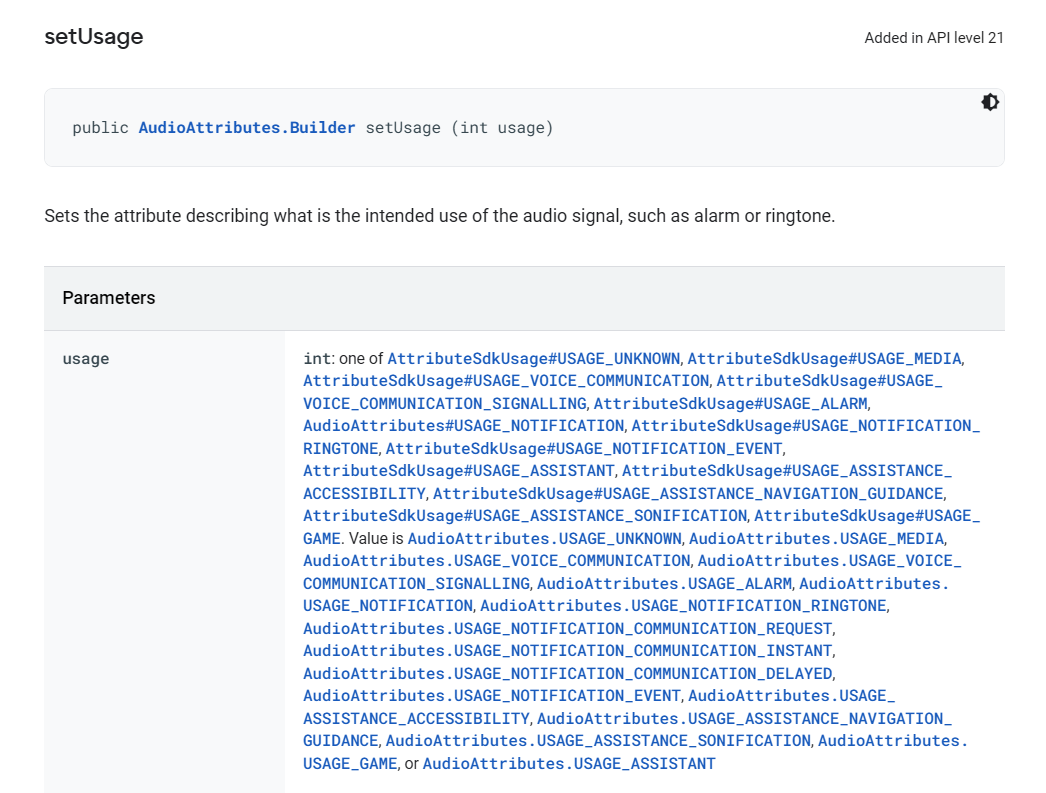1046x793 pixels.
Task: Open the AudioAttributes.USAGE_NOTIFICATION_COMMUNICATION_INSTANT link
Action: pyautogui.click(x=568, y=651)
